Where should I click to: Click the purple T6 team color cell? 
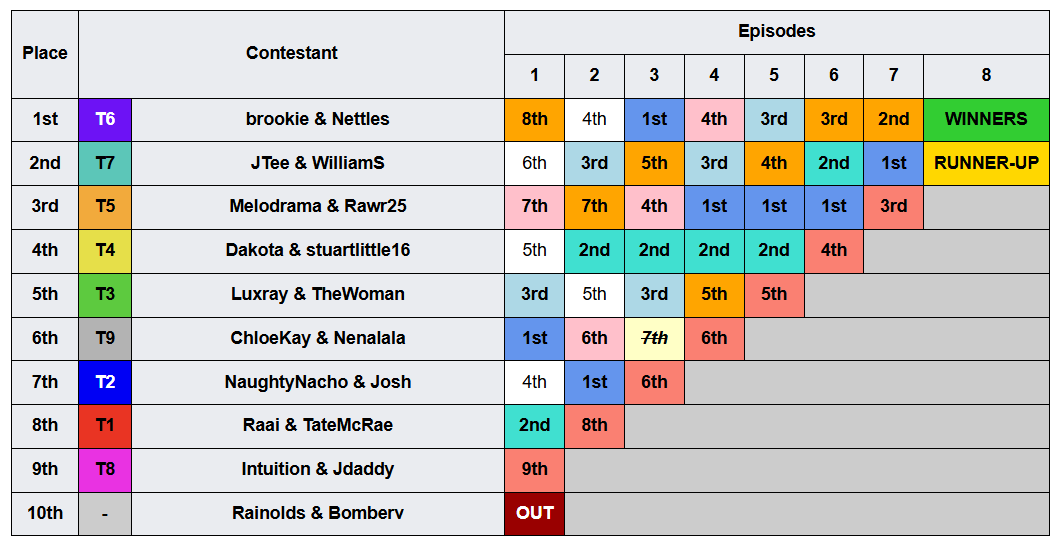(x=105, y=119)
